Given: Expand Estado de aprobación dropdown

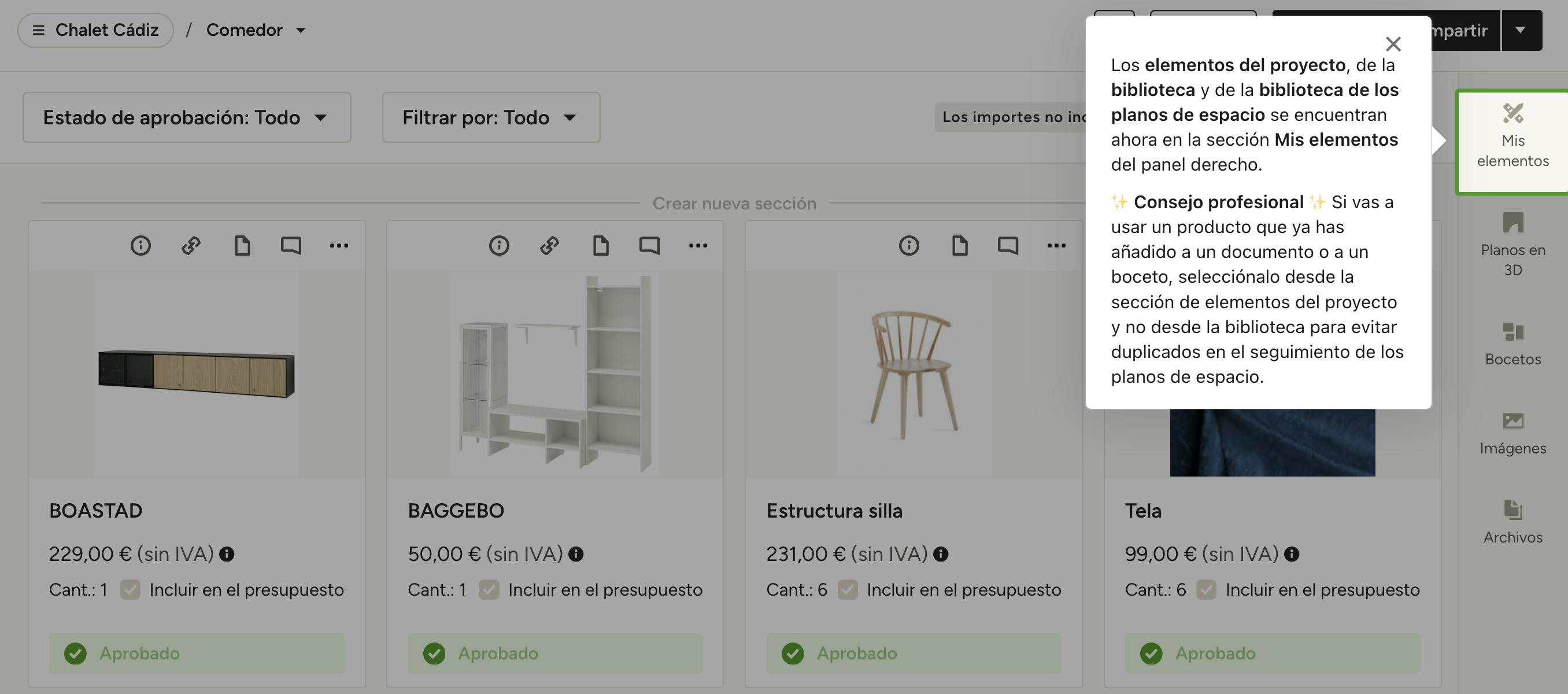Looking at the screenshot, I should click(x=186, y=117).
